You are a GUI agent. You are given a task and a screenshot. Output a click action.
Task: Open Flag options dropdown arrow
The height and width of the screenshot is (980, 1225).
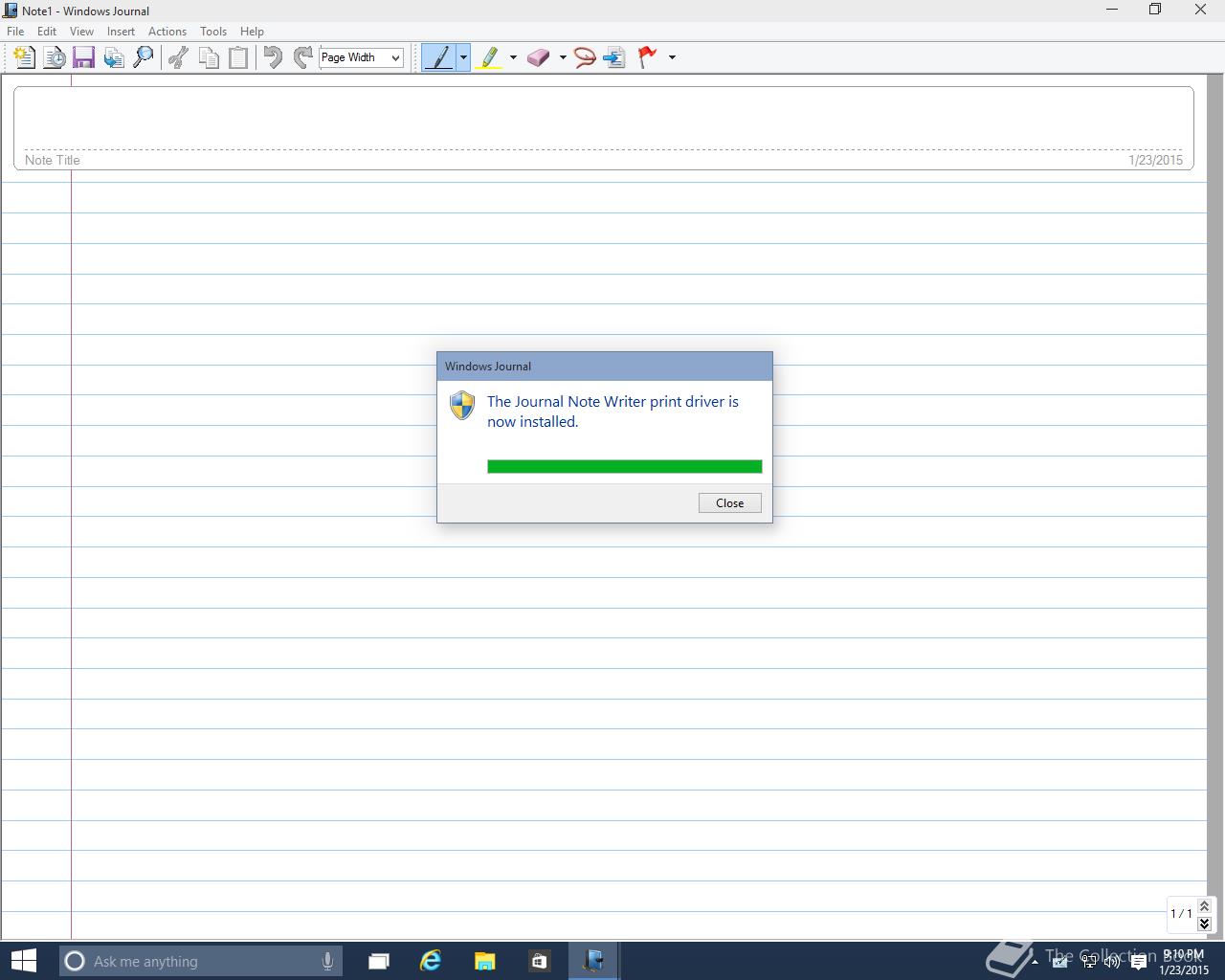(x=672, y=57)
